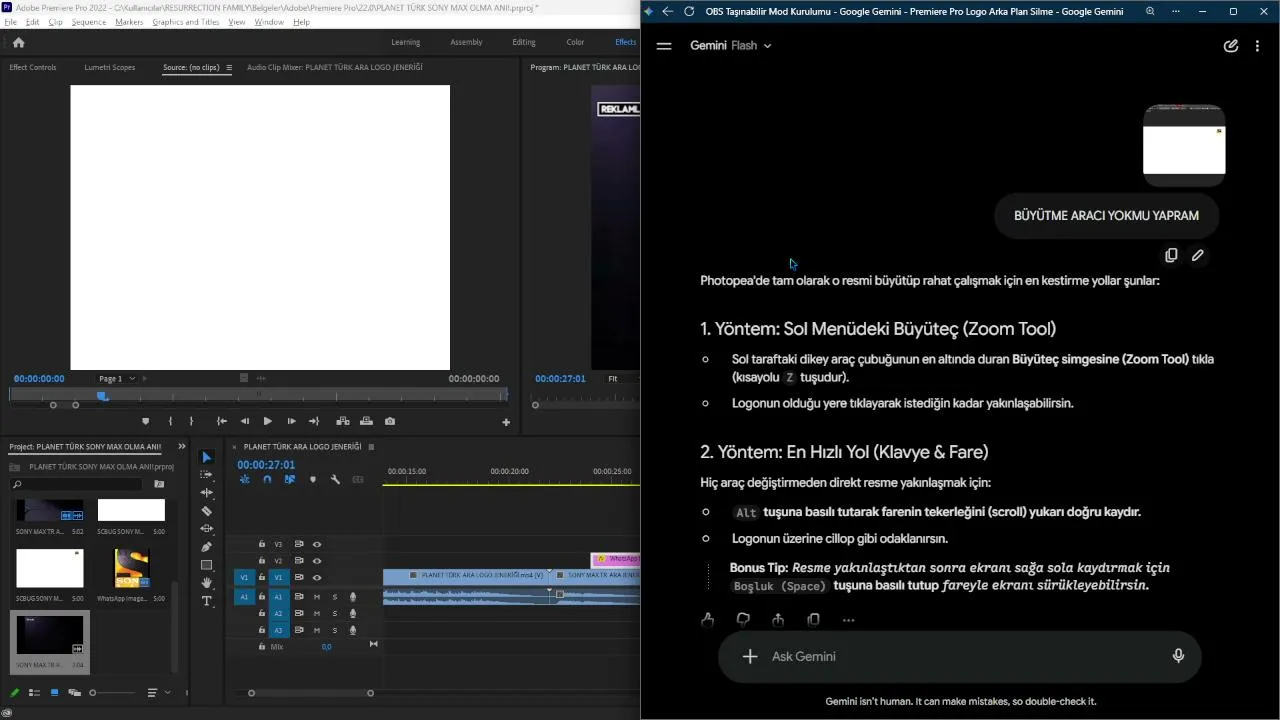1280x720 pixels.
Task: Copy the prompt 'BÜYÜTME ARACI YOKMU YAPRAM'
Action: pos(1171,255)
